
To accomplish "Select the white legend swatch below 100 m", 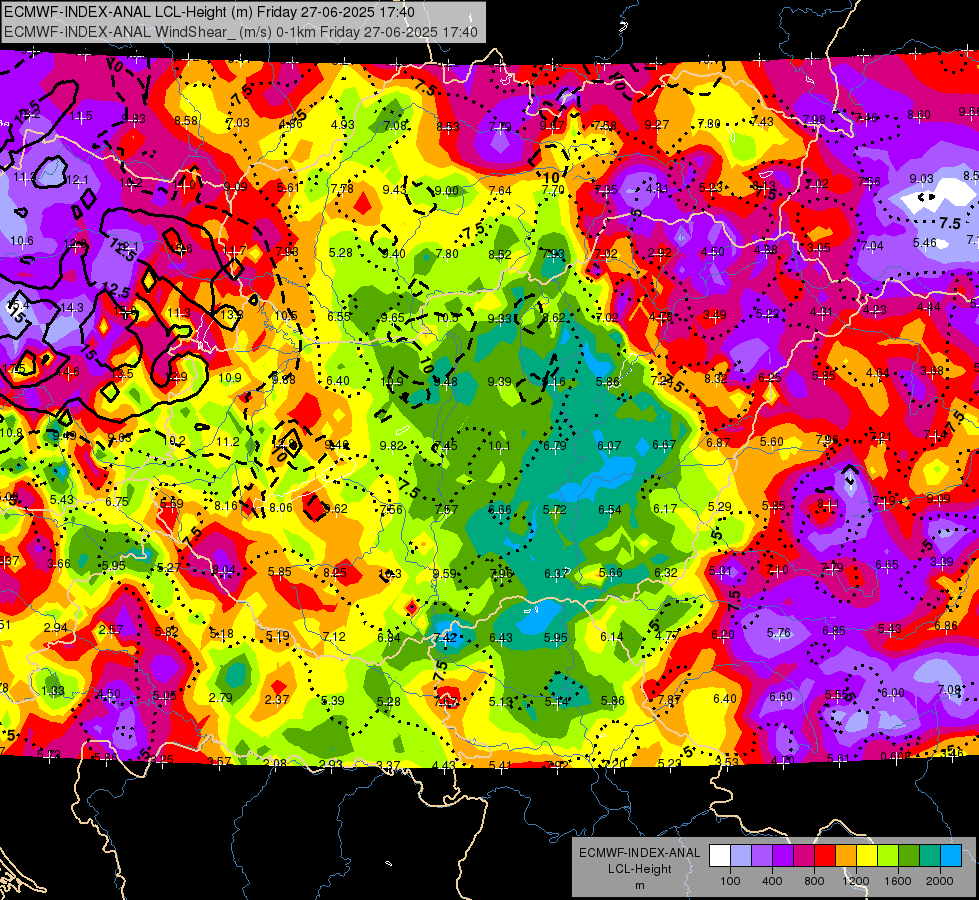I will tap(720, 856).
